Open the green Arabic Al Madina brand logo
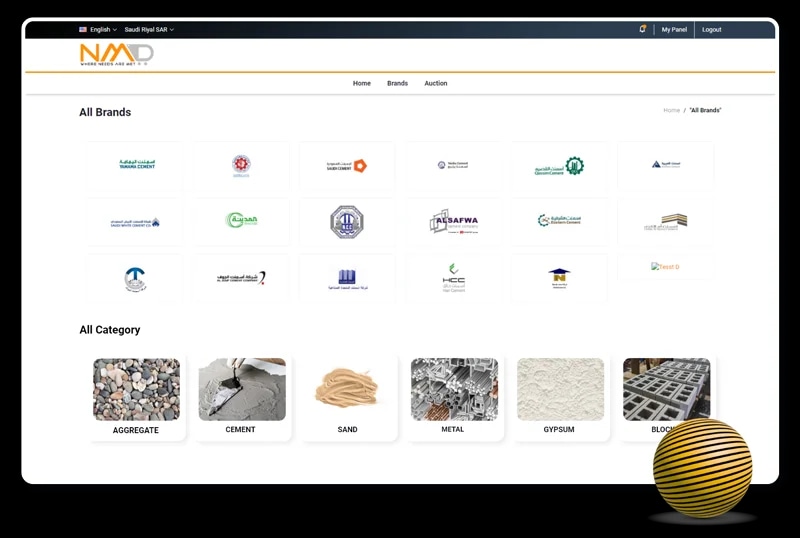This screenshot has width=800, height=538. [x=241, y=220]
